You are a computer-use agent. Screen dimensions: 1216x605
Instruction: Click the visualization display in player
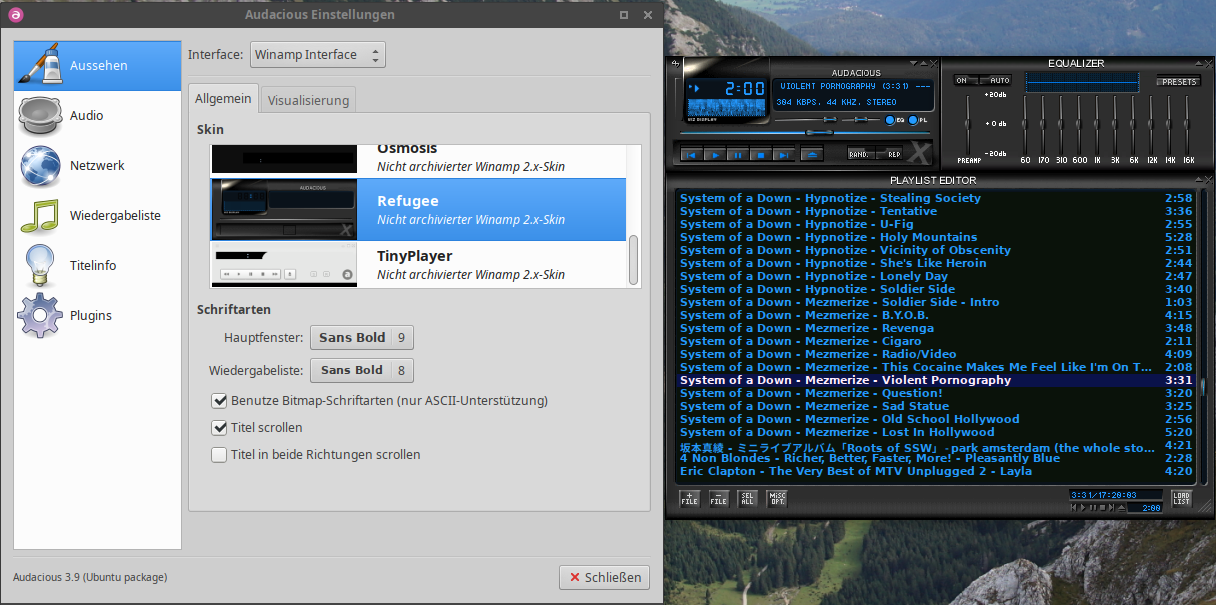(x=726, y=107)
